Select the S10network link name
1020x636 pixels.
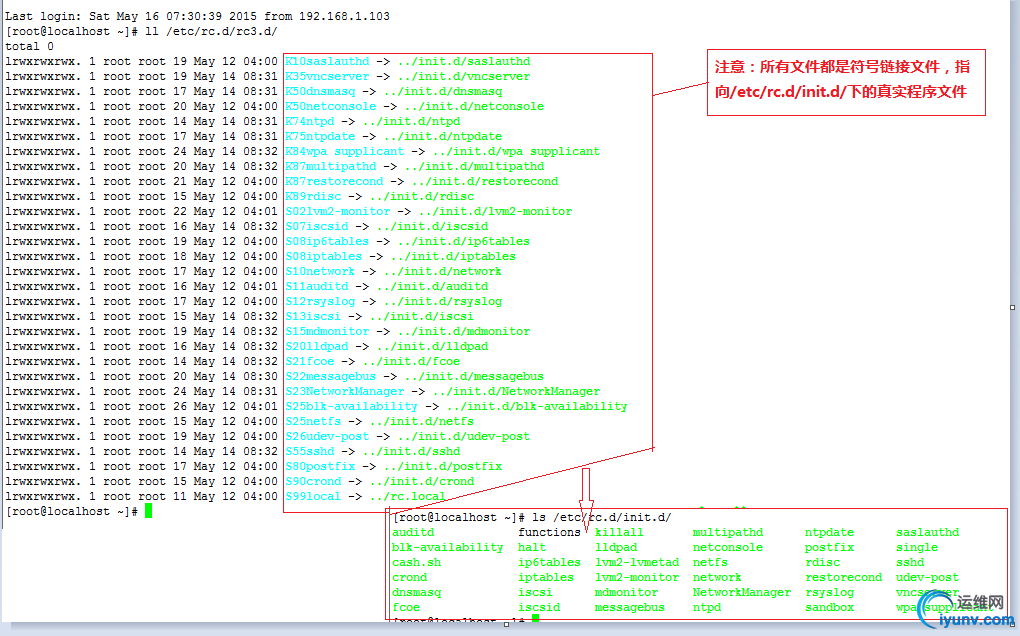pyautogui.click(x=320, y=271)
